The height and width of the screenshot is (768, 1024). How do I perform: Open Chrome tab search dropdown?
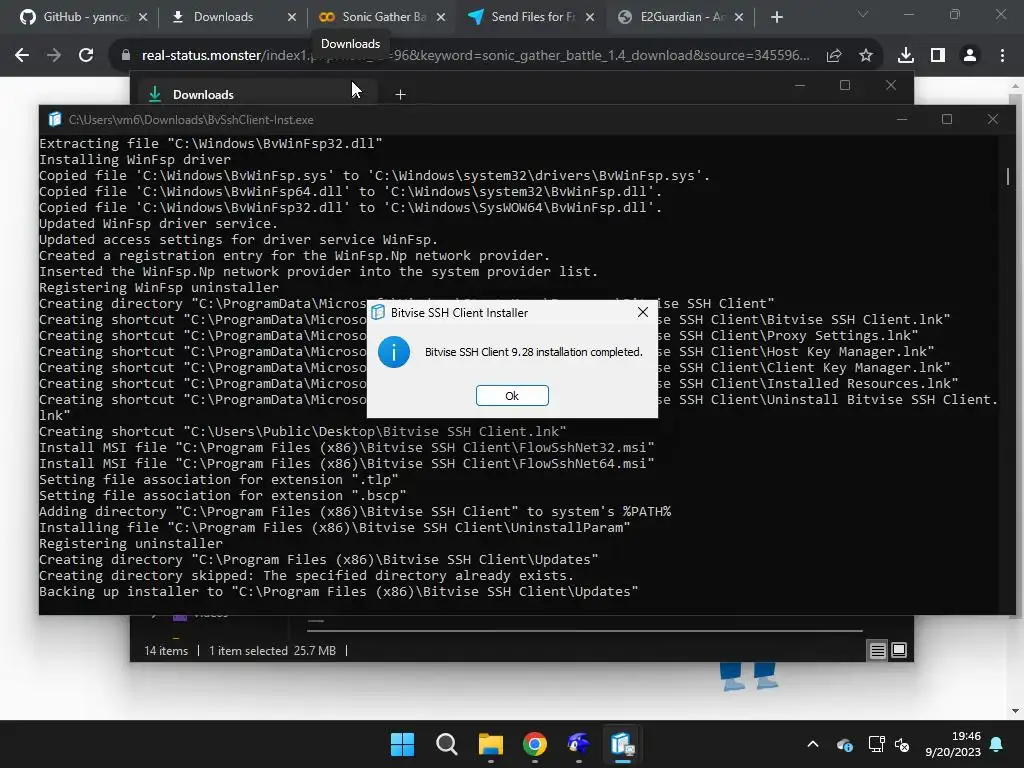[863, 14]
